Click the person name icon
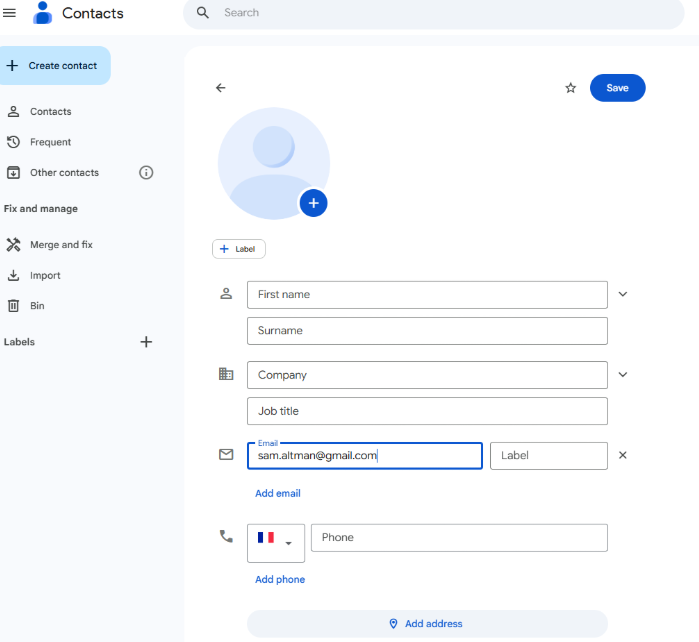This screenshot has height=642, width=699. [x=226, y=293]
